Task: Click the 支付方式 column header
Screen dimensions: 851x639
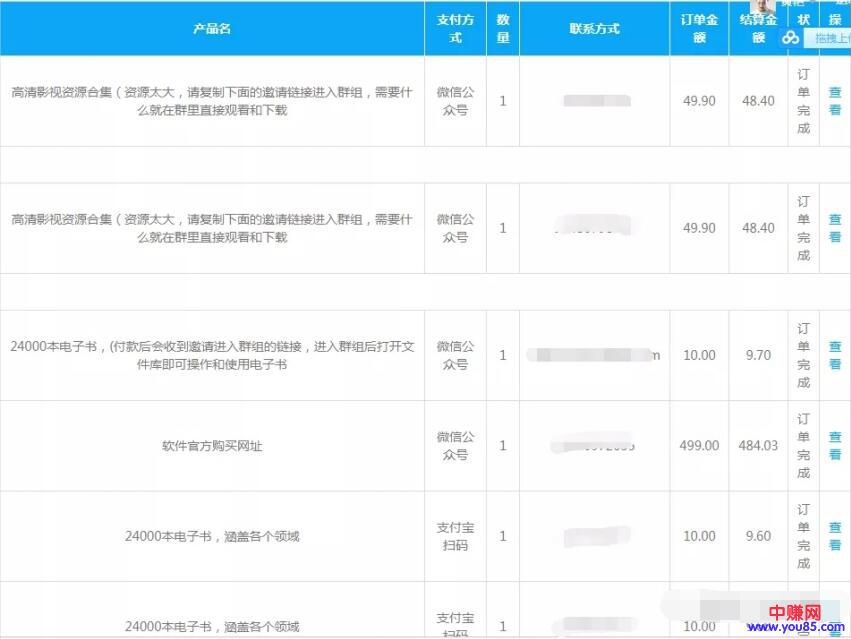Action: [x=455, y=29]
